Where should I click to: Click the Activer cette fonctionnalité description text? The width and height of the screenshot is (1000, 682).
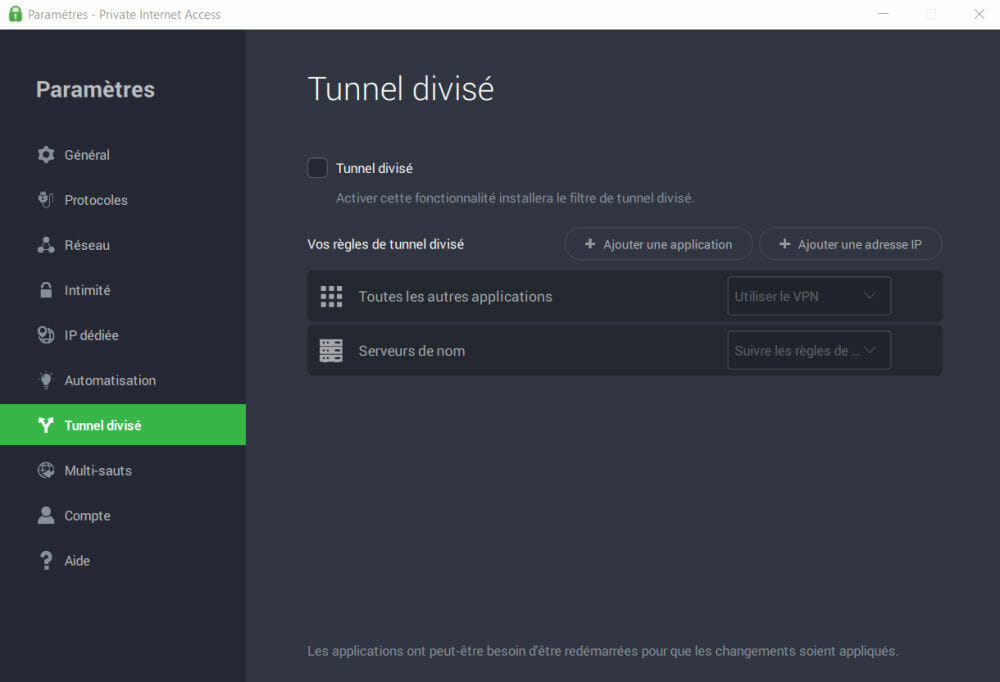coord(515,198)
